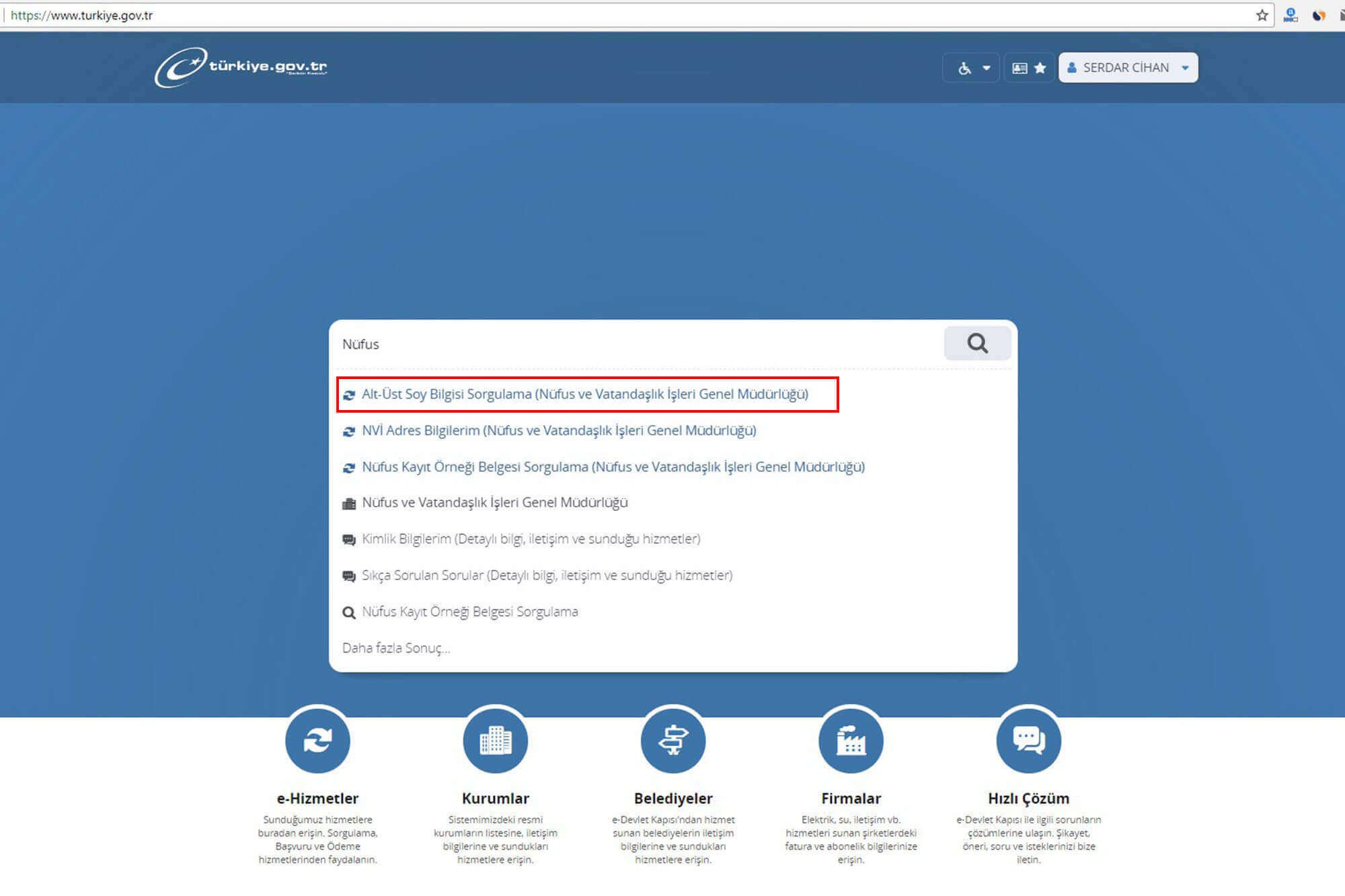
Task: Open the Firmalar factory icon
Action: [851, 740]
